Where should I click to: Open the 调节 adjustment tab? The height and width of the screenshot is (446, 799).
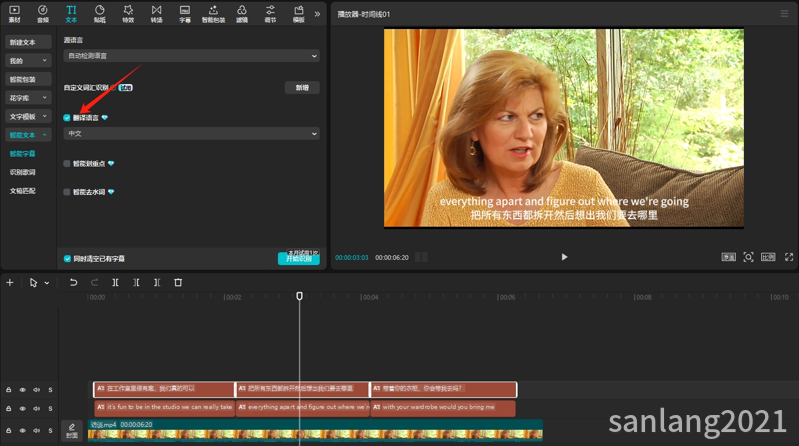click(x=270, y=14)
